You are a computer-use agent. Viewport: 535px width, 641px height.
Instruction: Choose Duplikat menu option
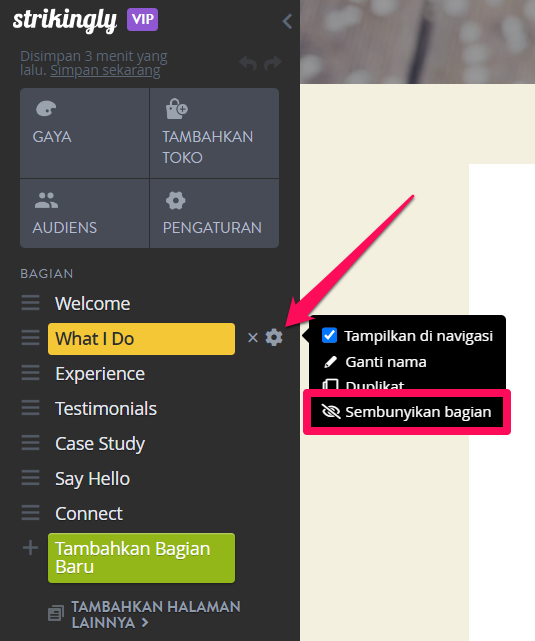[x=363, y=385]
